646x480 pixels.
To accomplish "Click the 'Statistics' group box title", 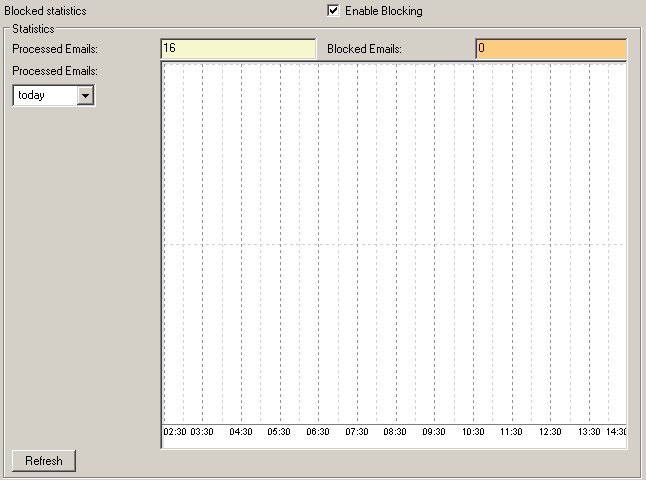I will [33, 30].
